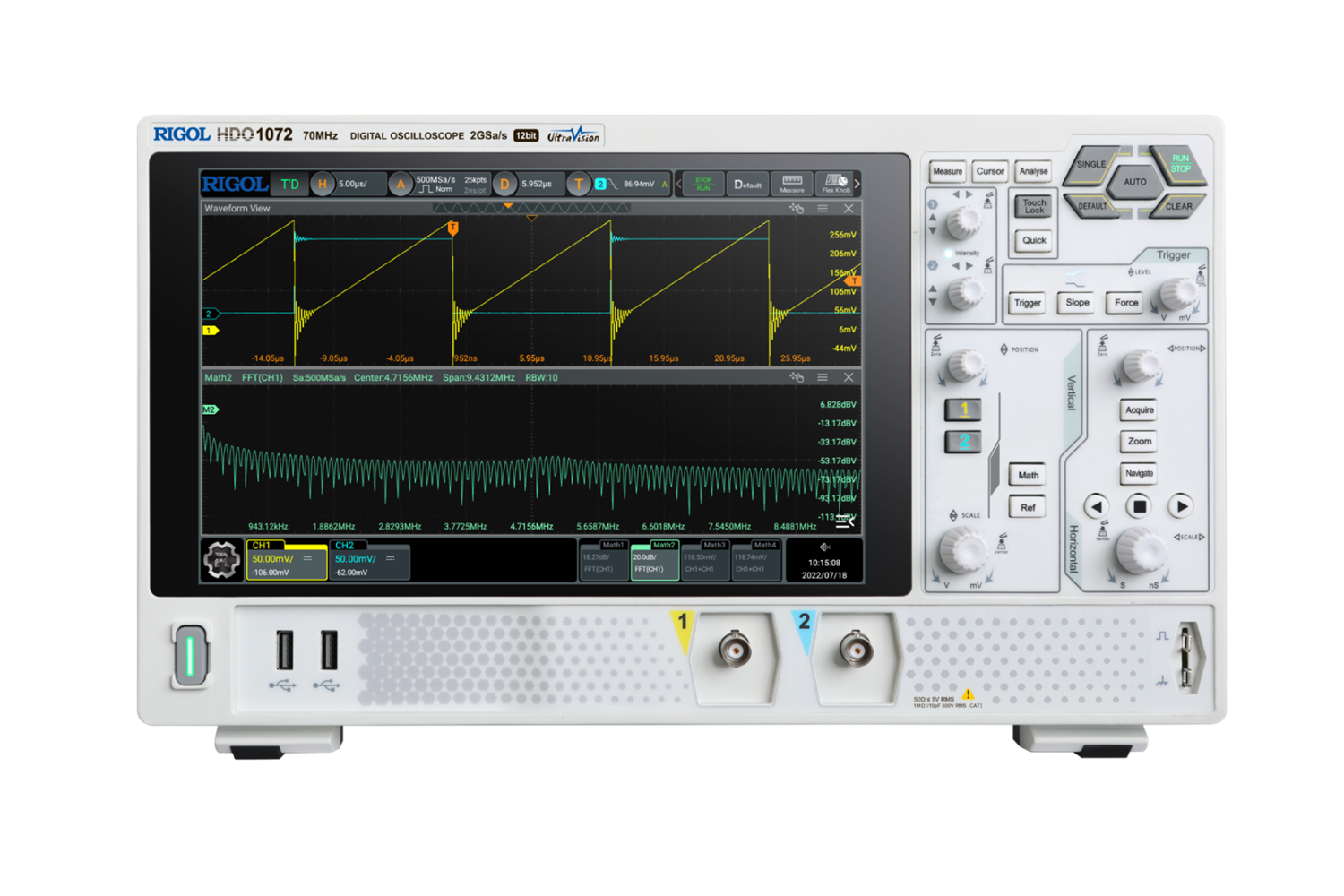The image size is (1344, 896).
Task: Close the Waveform View window
Action: pyautogui.click(x=849, y=209)
